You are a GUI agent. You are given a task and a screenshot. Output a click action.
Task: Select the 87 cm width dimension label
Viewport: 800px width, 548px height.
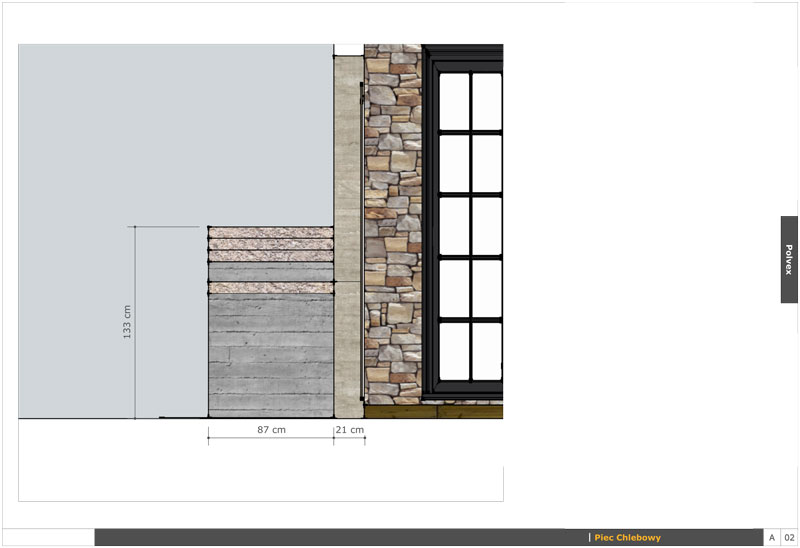[x=270, y=430]
